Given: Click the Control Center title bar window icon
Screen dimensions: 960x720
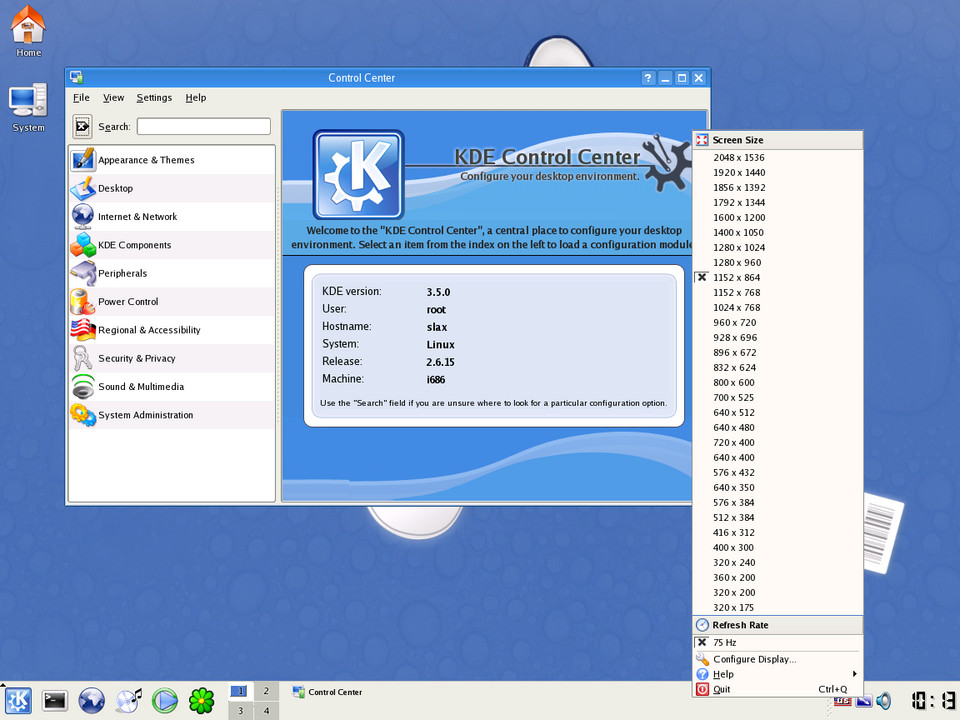Looking at the screenshot, I should (77, 78).
